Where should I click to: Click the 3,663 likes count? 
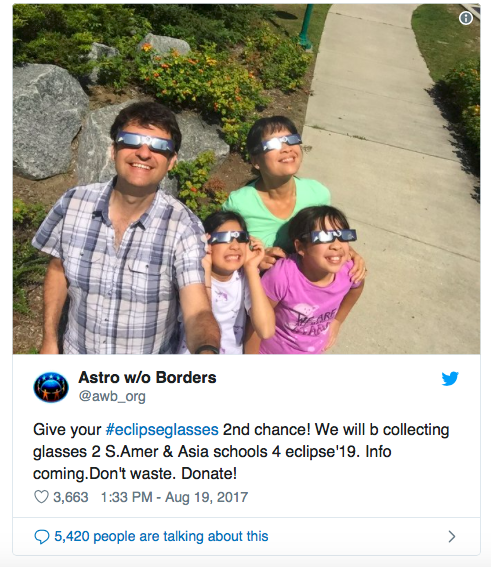71,497
